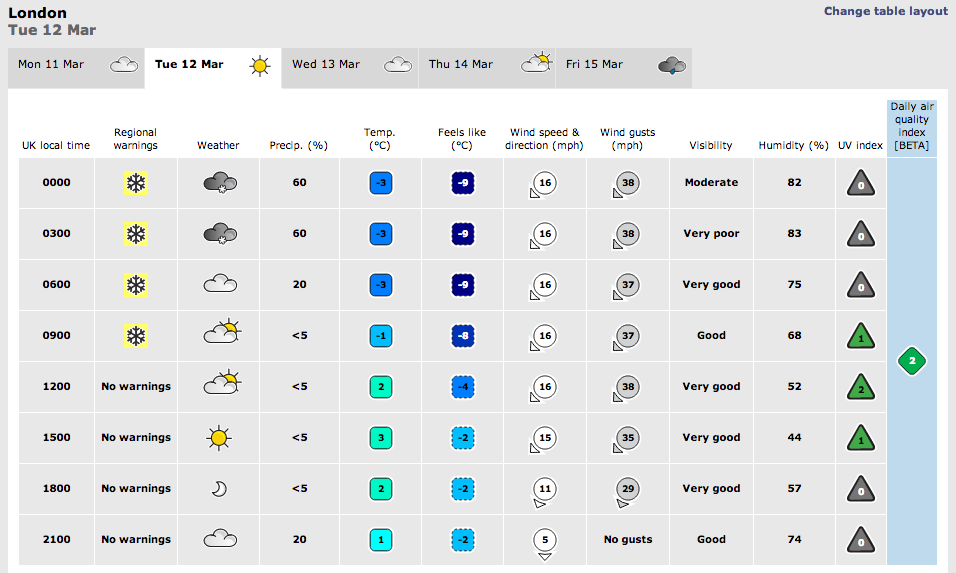The height and width of the screenshot is (573, 956).
Task: Click the green air quality index 2 diamond
Action: 911,361
